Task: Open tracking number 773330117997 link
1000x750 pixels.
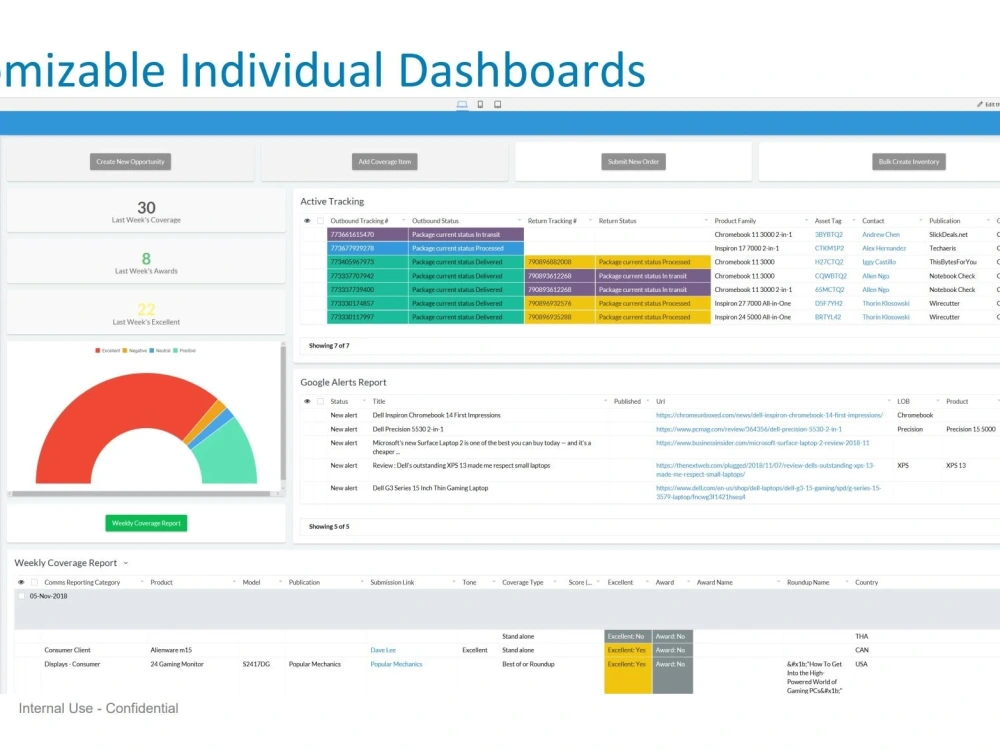Action: coord(352,317)
